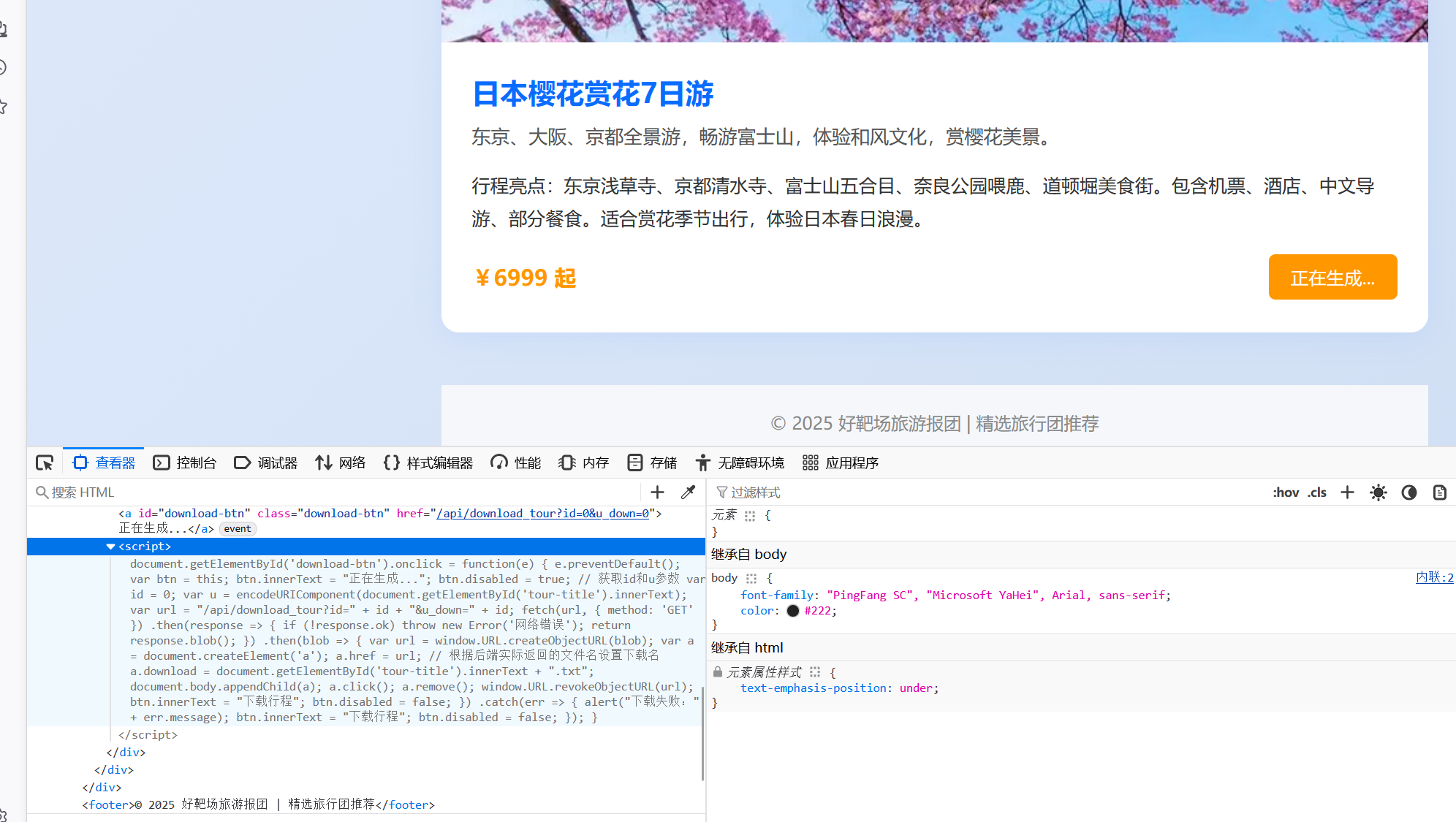Image resolution: width=1456 pixels, height=822 pixels.
Task: Toggle print media simulation page icon
Action: (x=1439, y=492)
